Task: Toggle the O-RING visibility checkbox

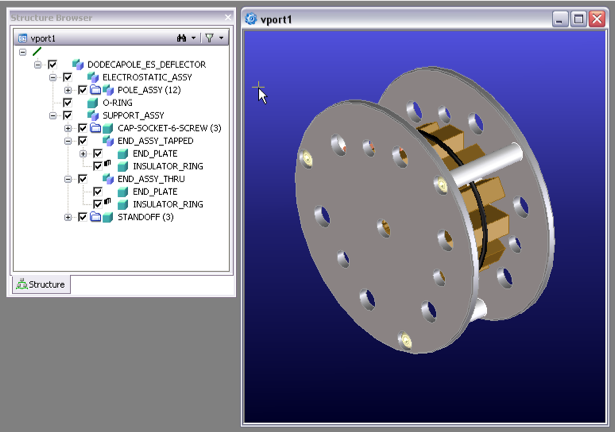Action: coord(67,103)
